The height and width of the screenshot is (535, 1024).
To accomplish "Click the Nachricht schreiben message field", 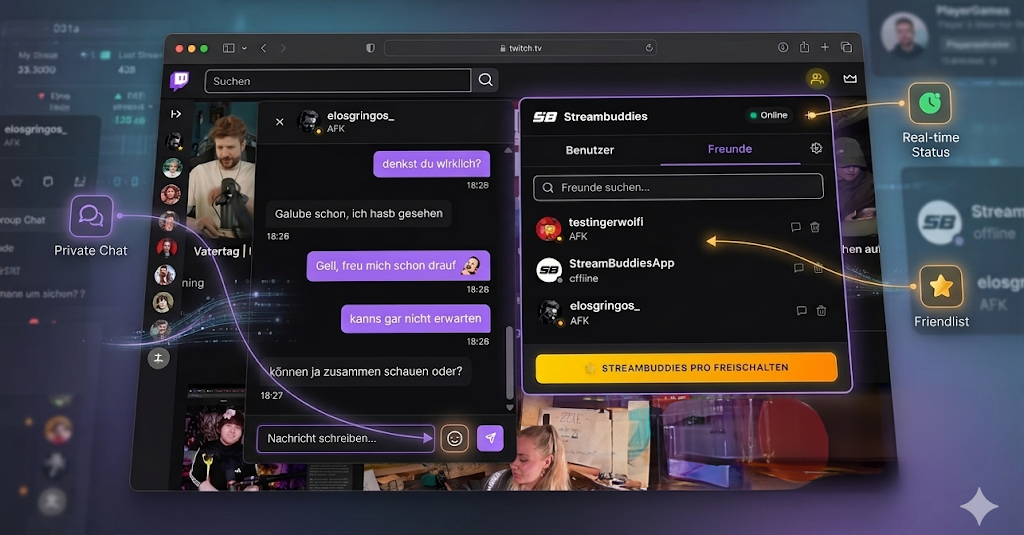I will pos(345,438).
